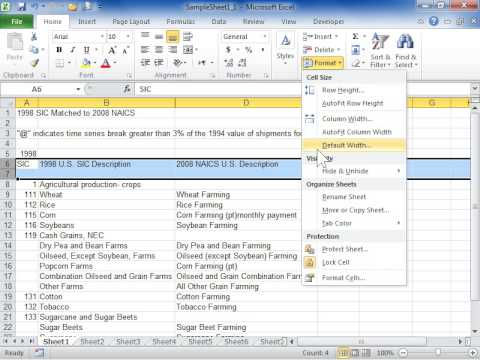Open the General number format dropdown

pyautogui.click(x=265, y=36)
